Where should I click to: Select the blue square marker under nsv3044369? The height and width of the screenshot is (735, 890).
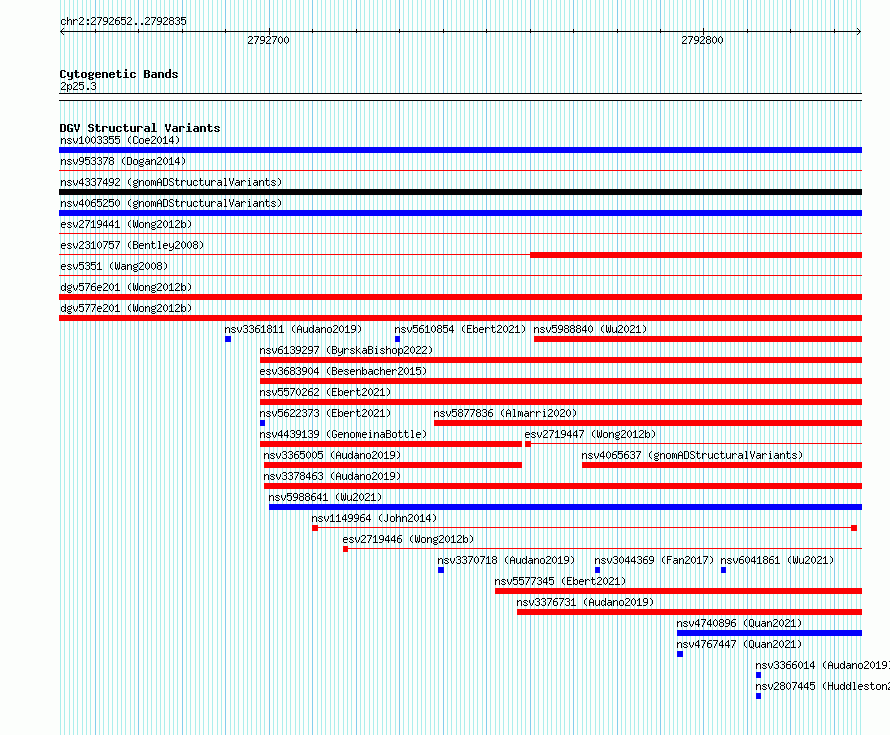[x=597, y=570]
